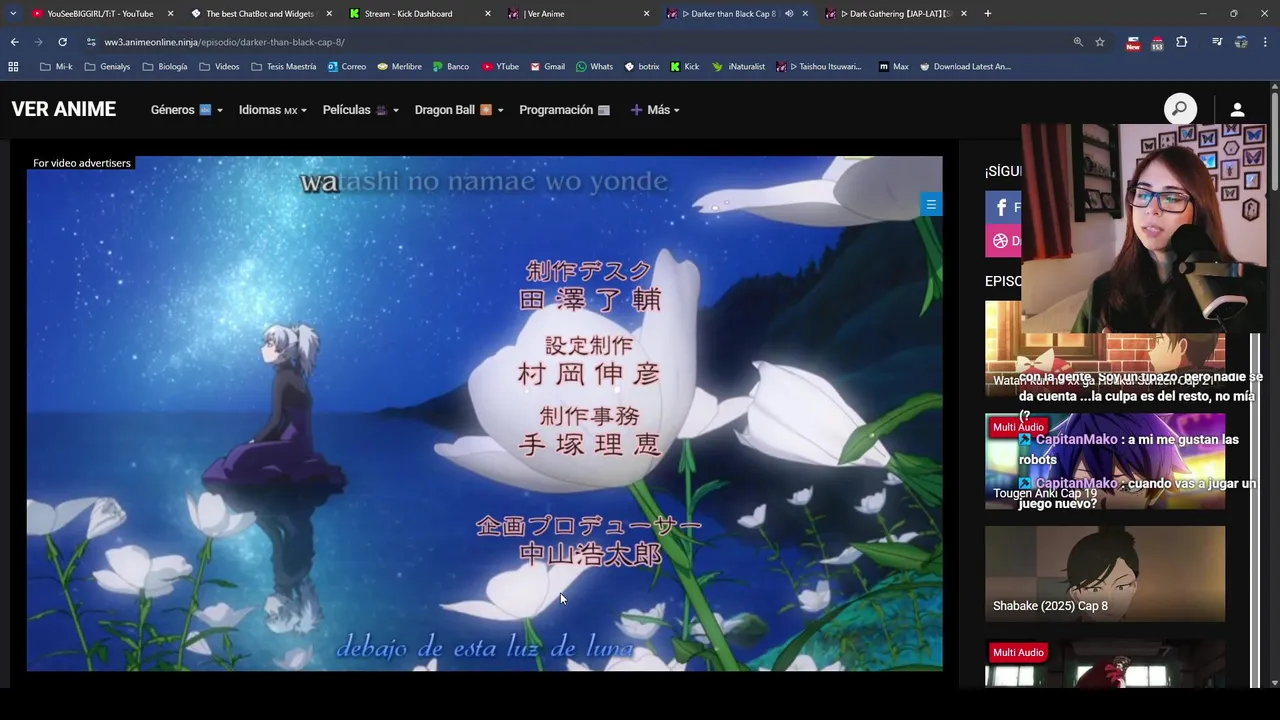Open the blue playlist icon on the video
1280x720 pixels.
click(931, 205)
